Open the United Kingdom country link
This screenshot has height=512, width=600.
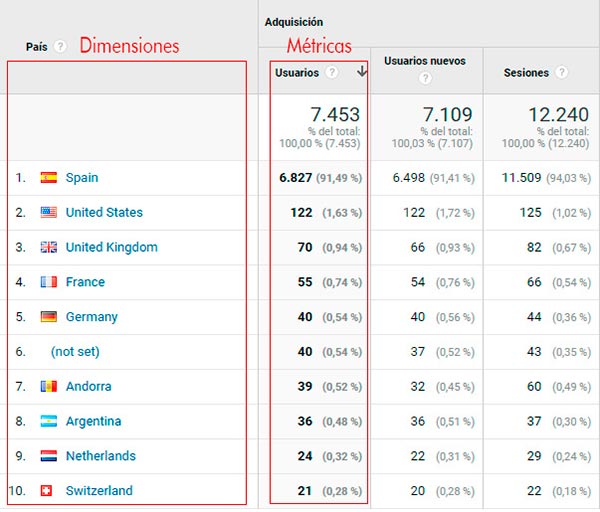(x=111, y=247)
